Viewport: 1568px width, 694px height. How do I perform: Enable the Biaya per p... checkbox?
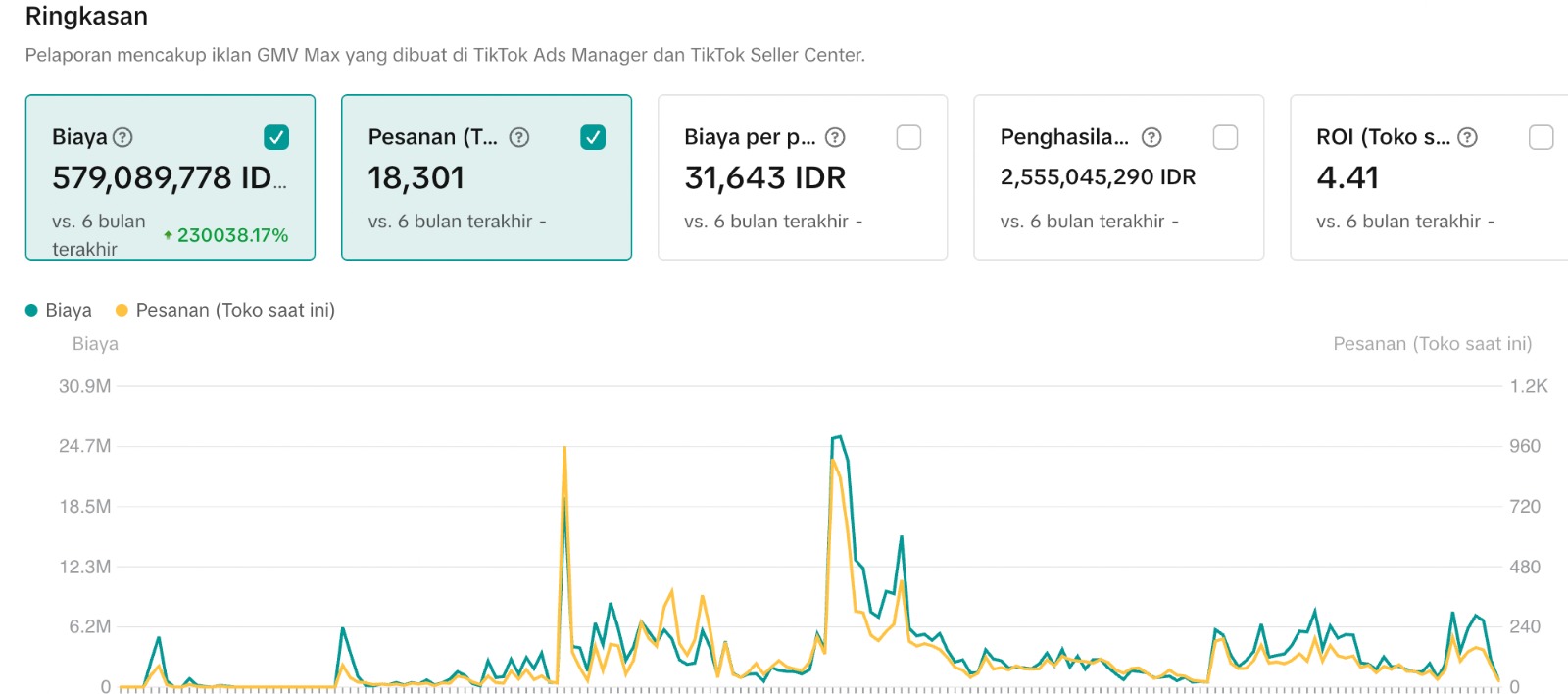(908, 137)
